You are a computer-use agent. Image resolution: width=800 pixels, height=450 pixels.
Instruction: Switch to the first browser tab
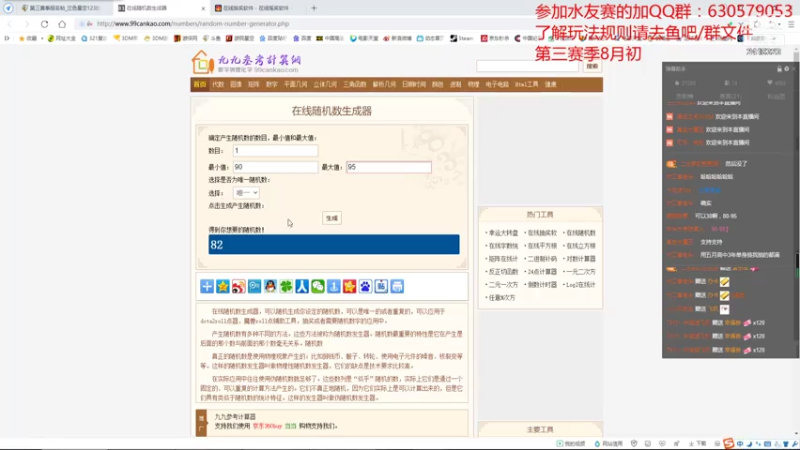pyautogui.click(x=61, y=8)
